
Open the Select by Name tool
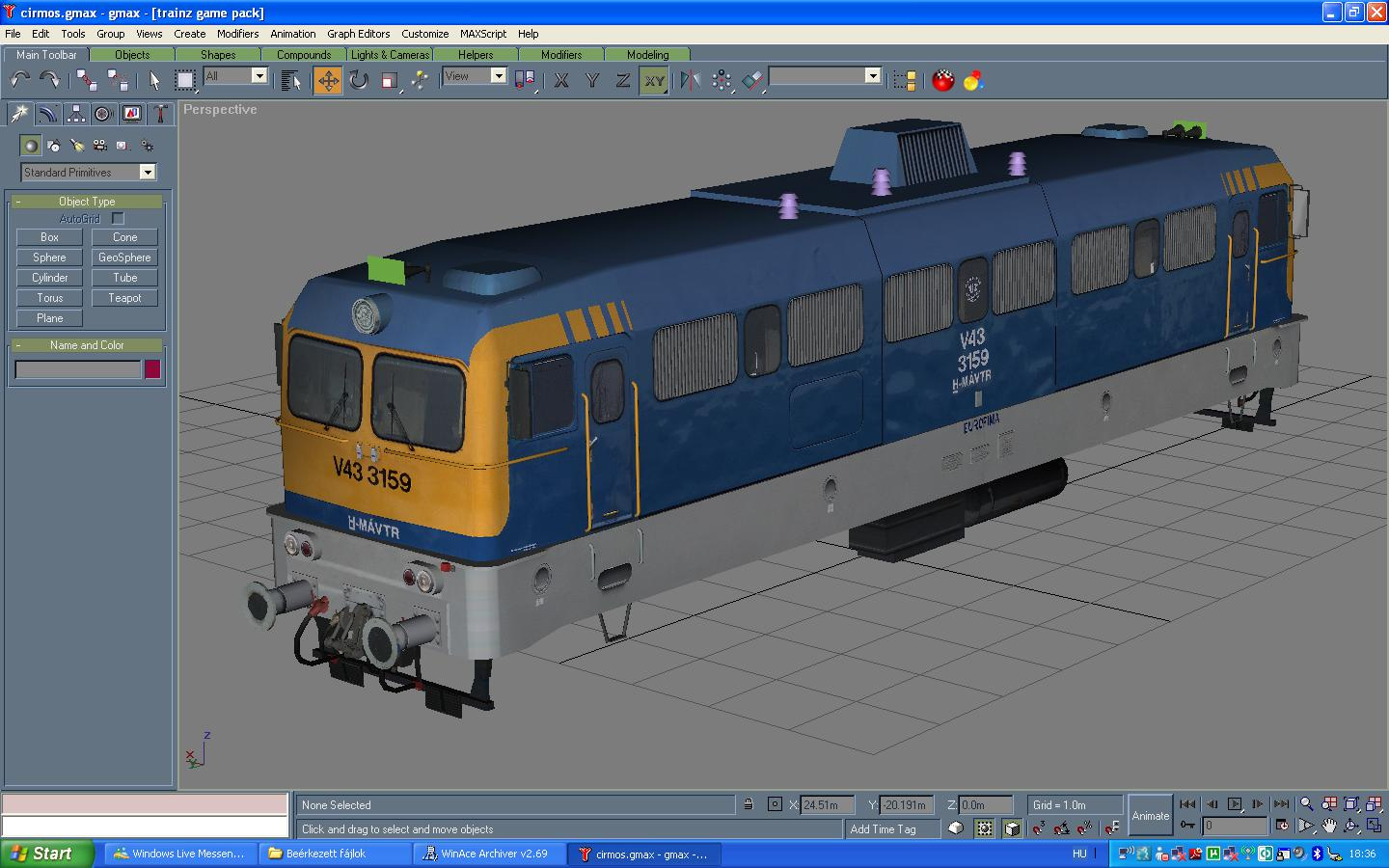(290, 81)
